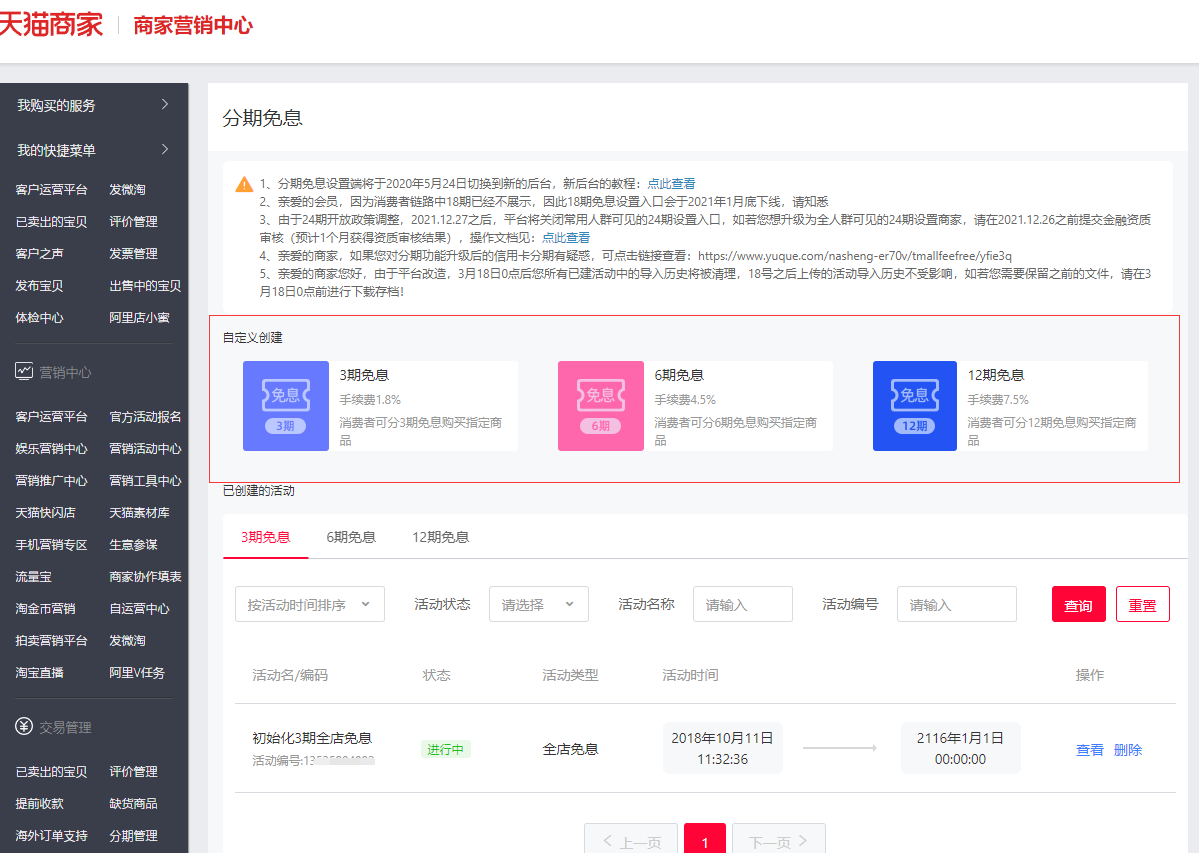The image size is (1199, 853).
Task: Expand 我购买的服务 menu
Action: pos(94,105)
